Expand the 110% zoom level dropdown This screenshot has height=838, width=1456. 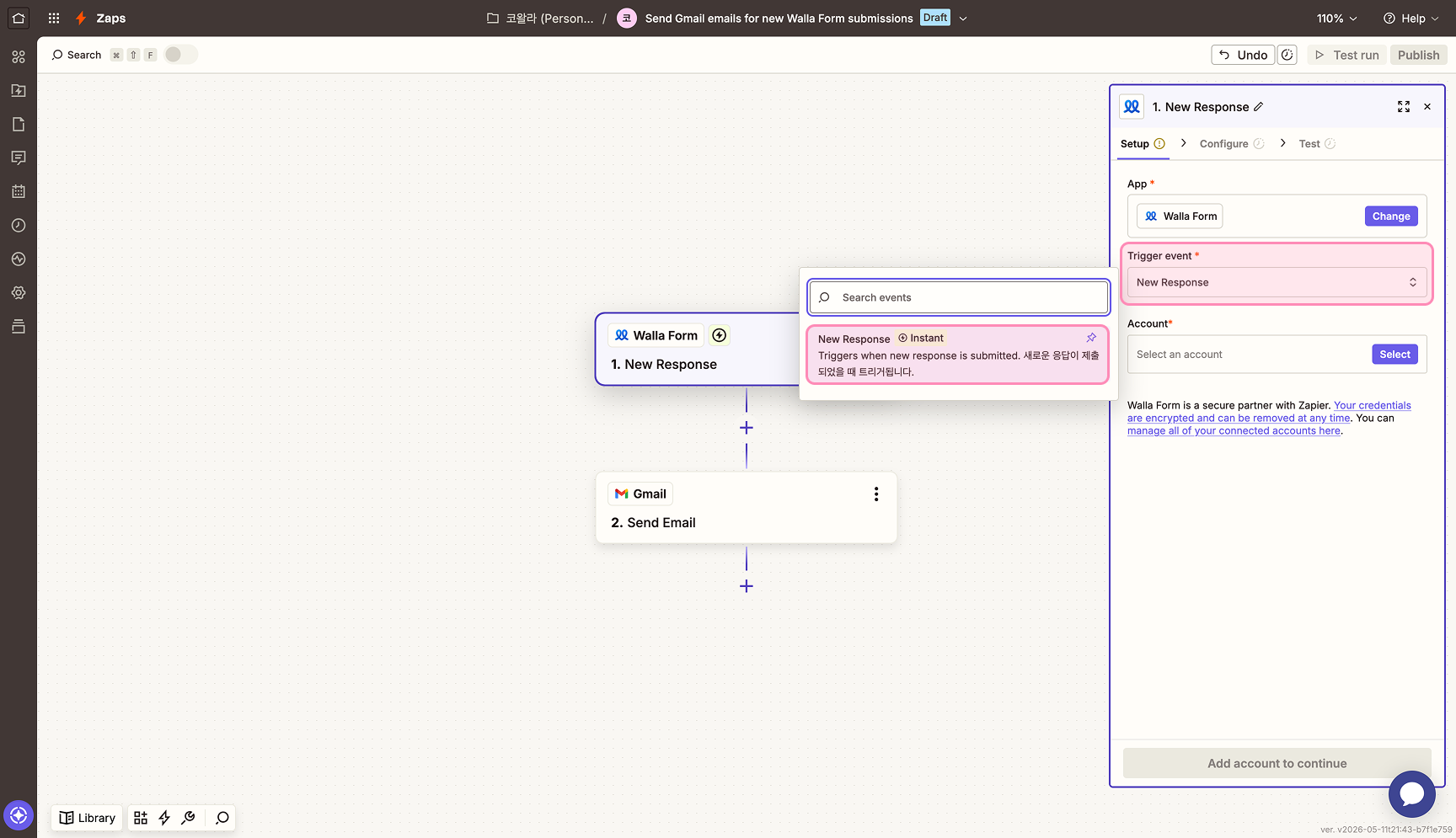(x=1337, y=19)
